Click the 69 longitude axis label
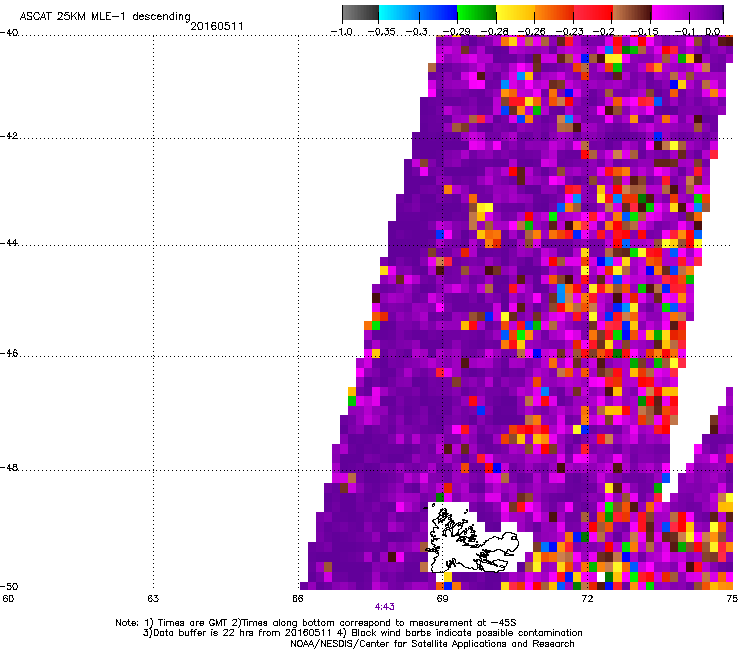This screenshot has width=740, height=650. [442, 599]
